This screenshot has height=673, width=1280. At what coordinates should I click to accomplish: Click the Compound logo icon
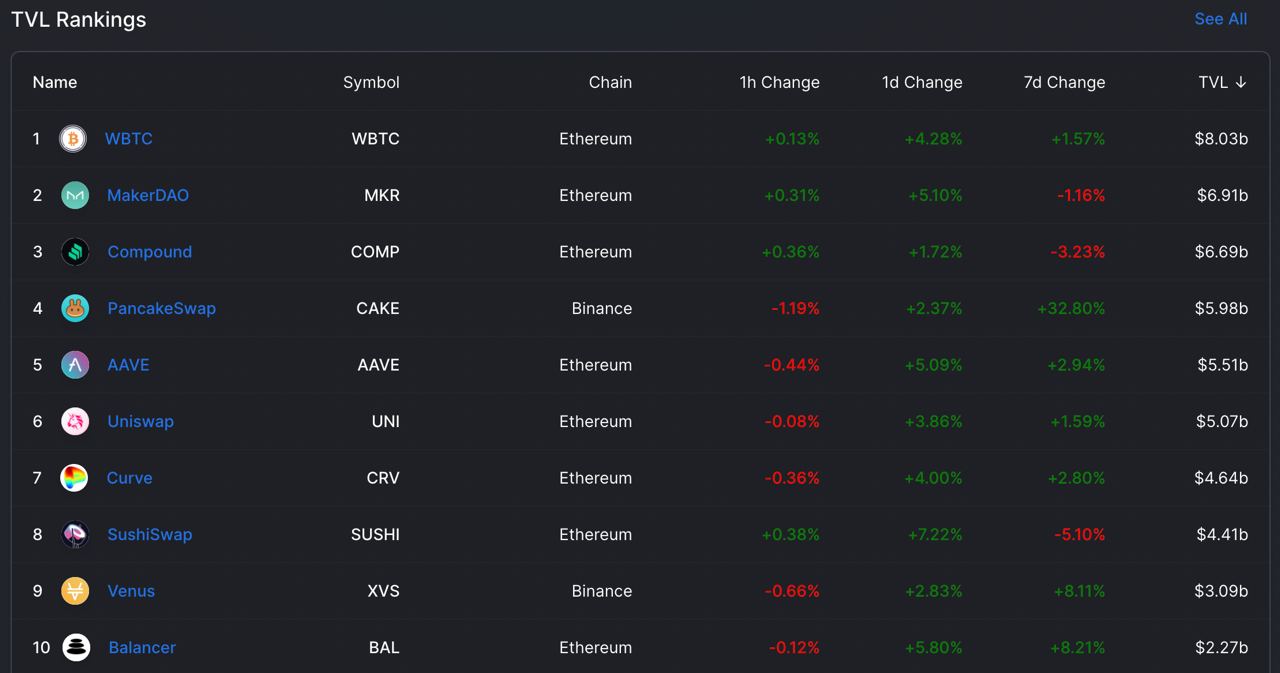pos(75,252)
